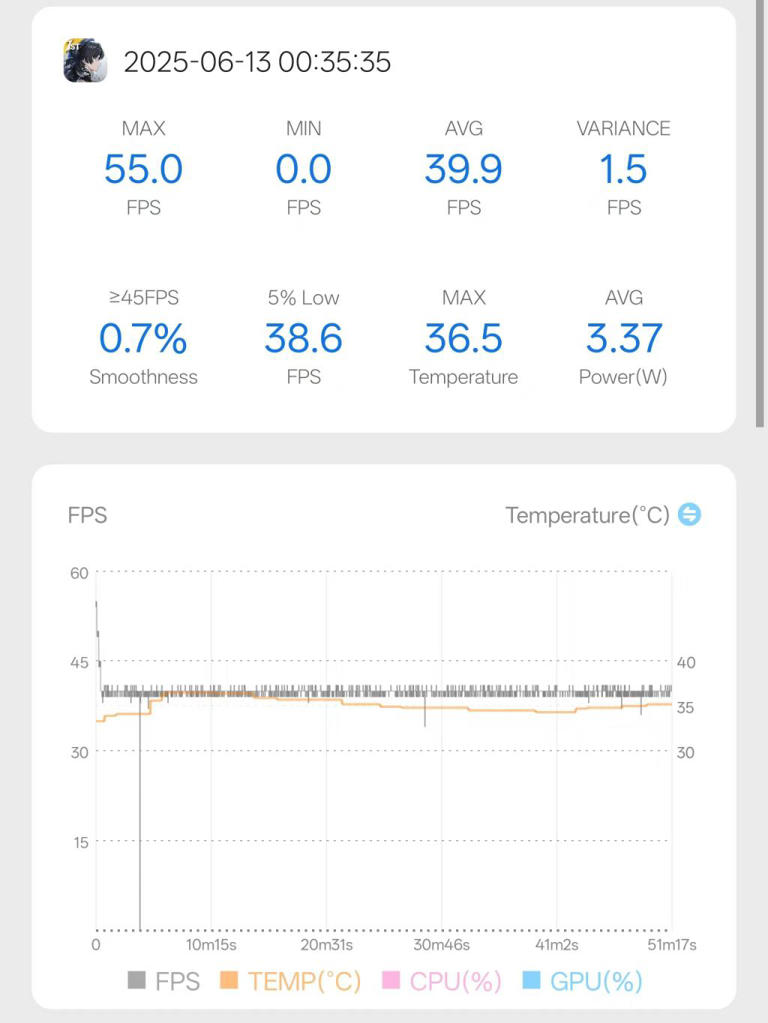Tap the 39.9 AVG FPS value
This screenshot has width=768, height=1023.
(x=463, y=169)
